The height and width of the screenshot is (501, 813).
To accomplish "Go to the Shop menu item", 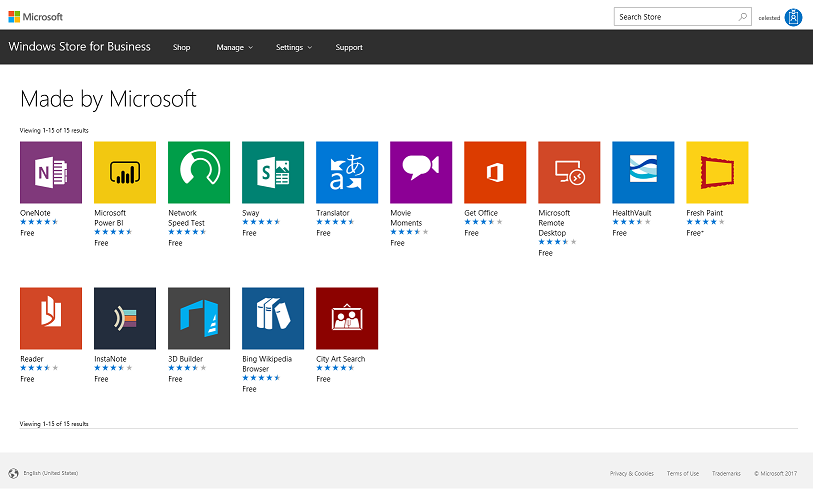I will click(x=181, y=47).
